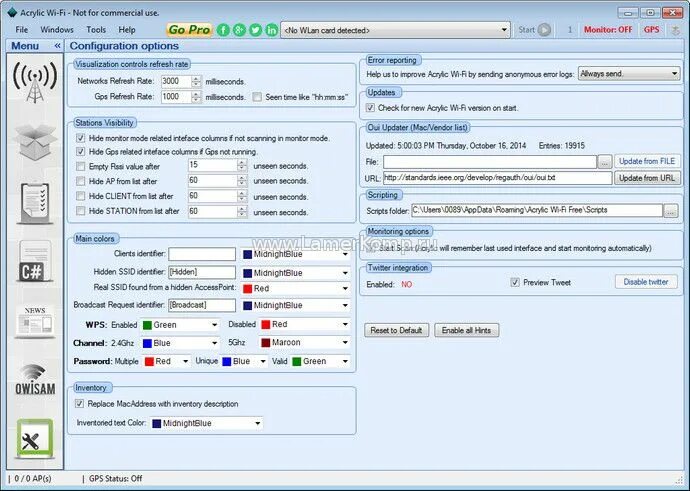
Task: Click the Facebook icon in toolbar
Action: pyautogui.click(x=223, y=30)
